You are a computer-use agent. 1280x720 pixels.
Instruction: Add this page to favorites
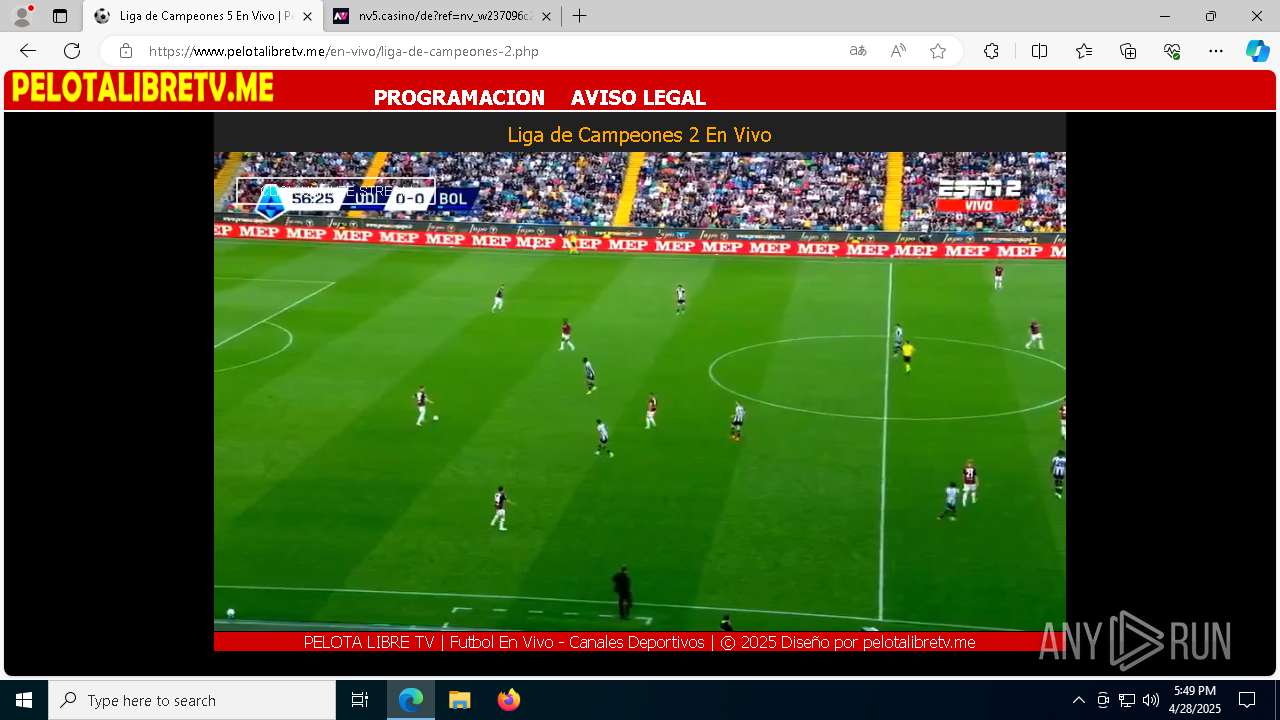[x=938, y=51]
